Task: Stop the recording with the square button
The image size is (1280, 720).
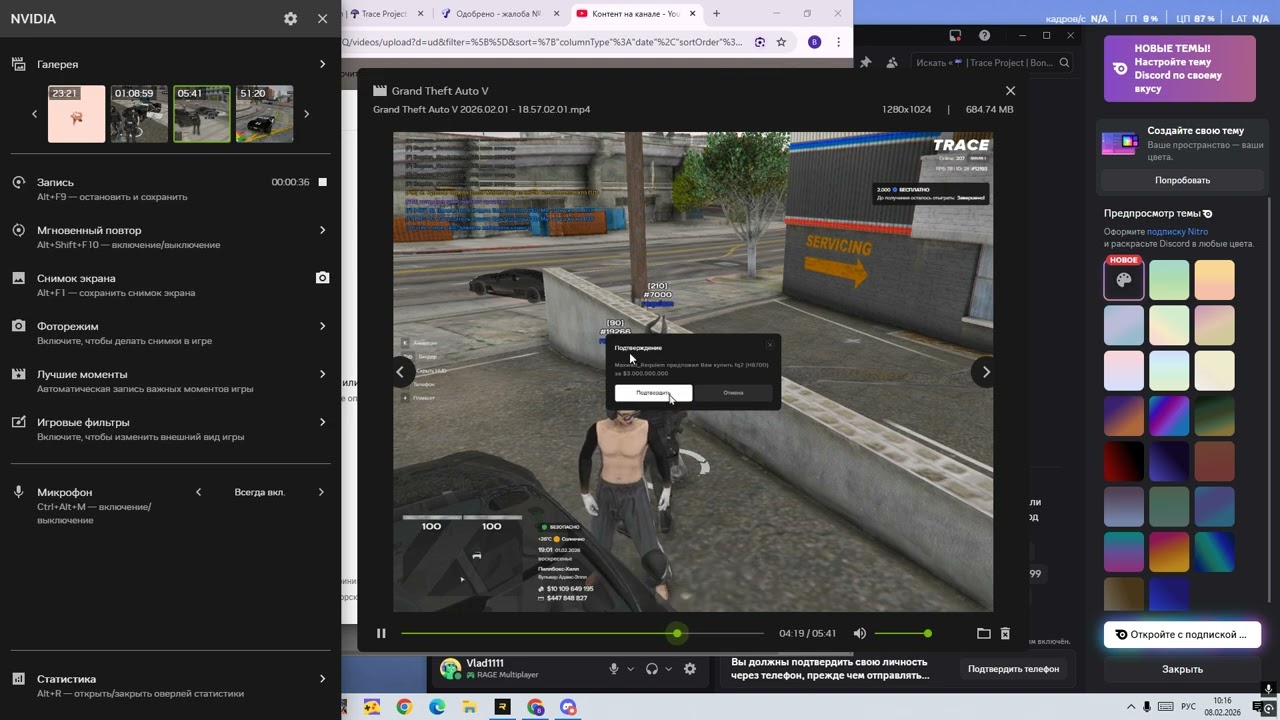Action: pos(322,182)
